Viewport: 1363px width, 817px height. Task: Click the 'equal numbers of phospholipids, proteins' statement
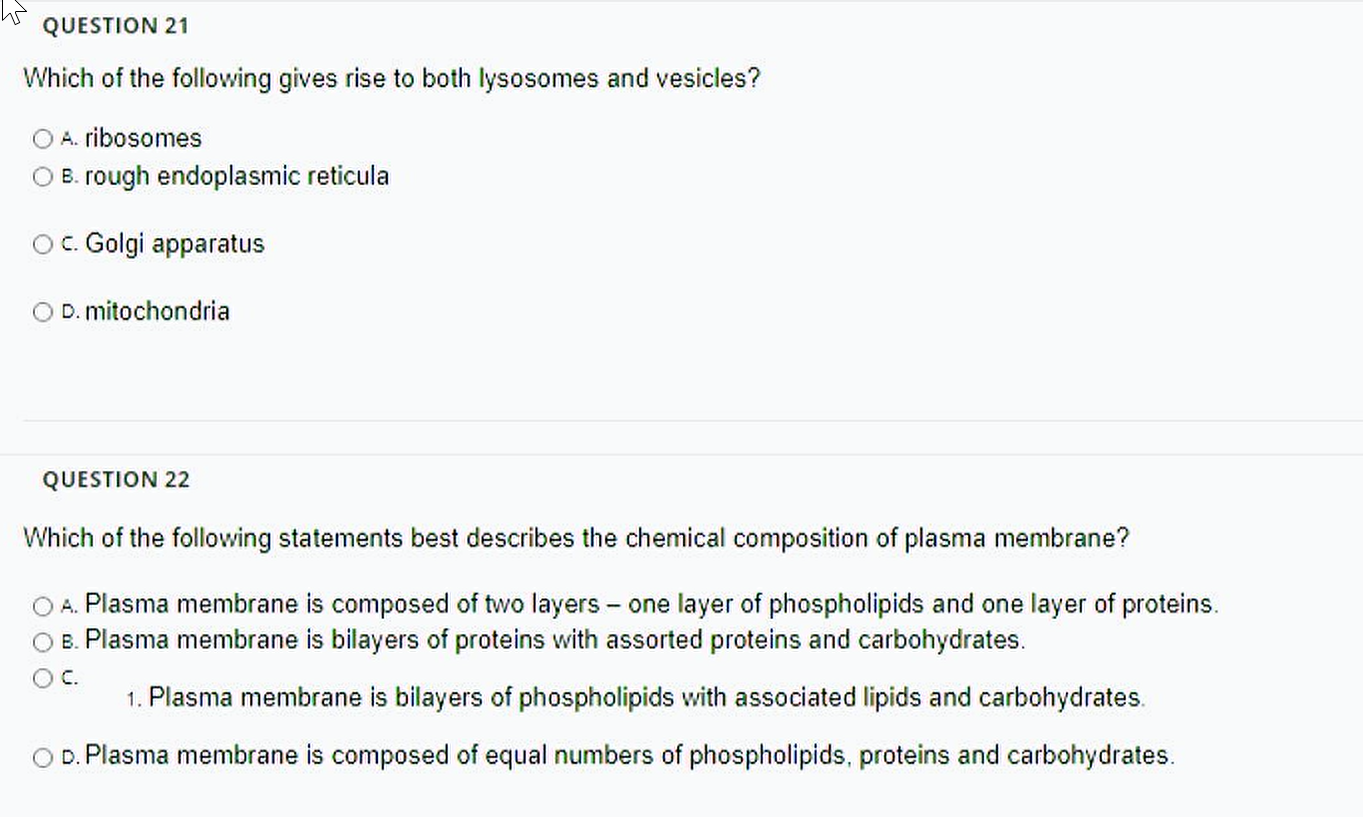coord(630,755)
